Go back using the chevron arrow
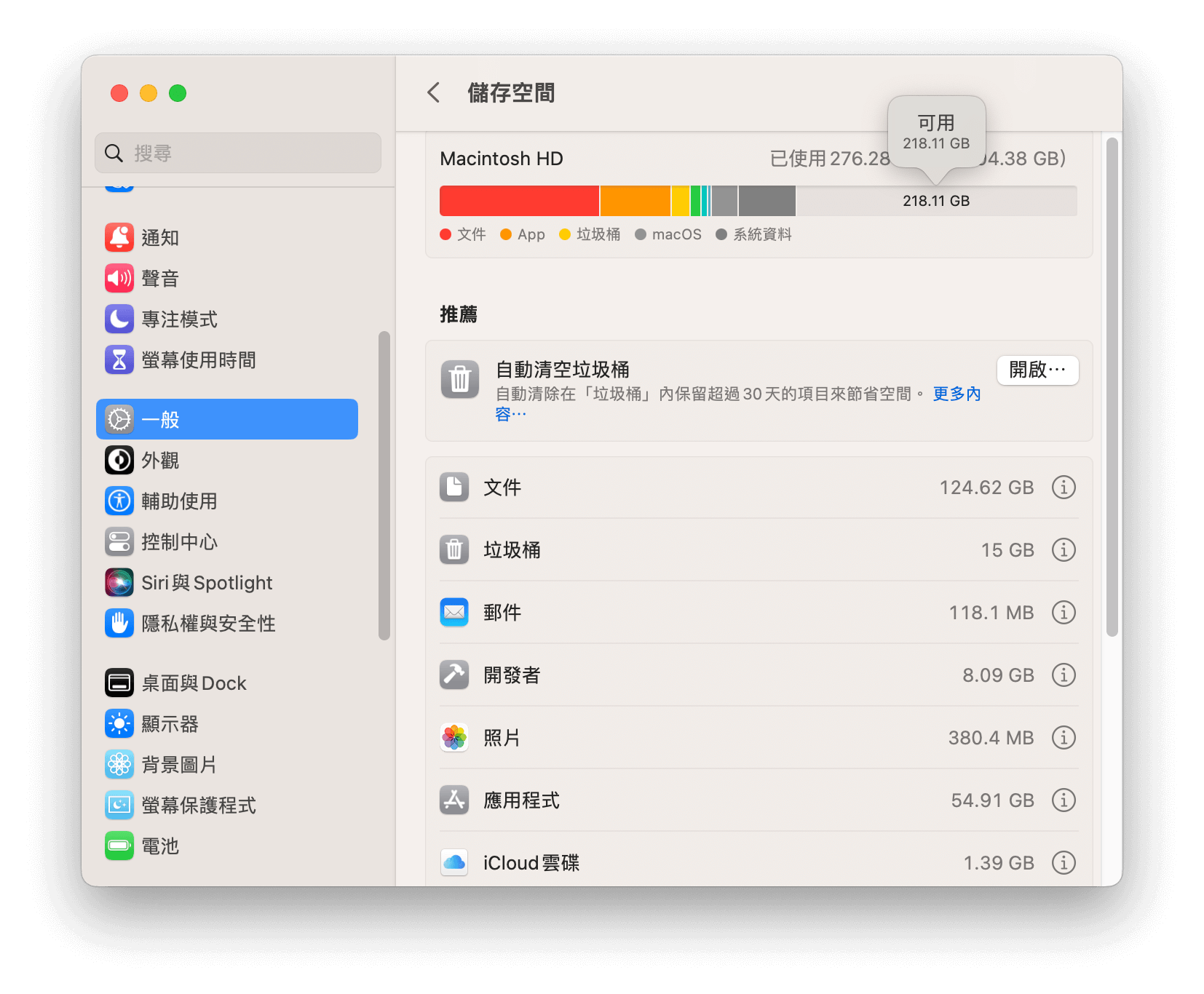 434,92
